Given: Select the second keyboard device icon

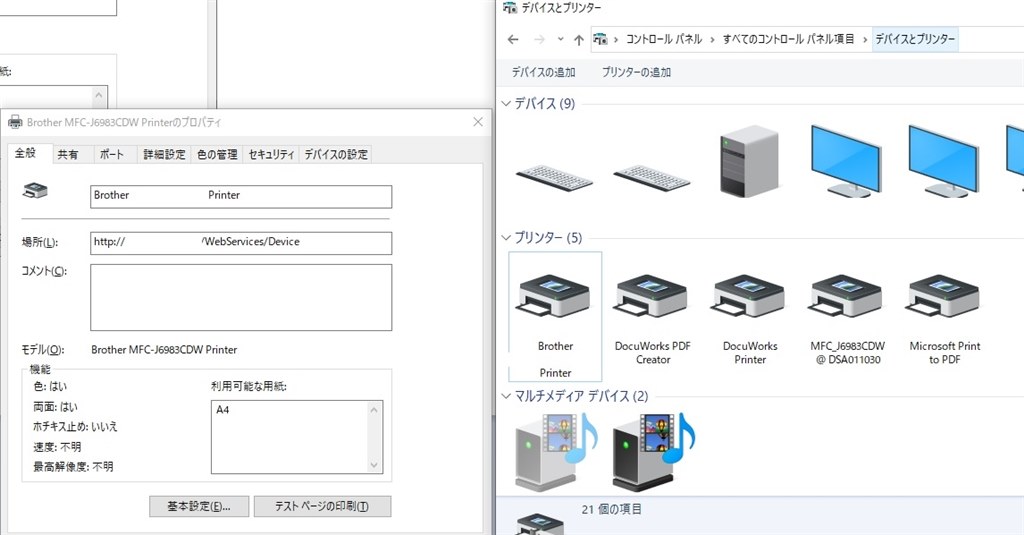Looking at the screenshot, I should (652, 178).
